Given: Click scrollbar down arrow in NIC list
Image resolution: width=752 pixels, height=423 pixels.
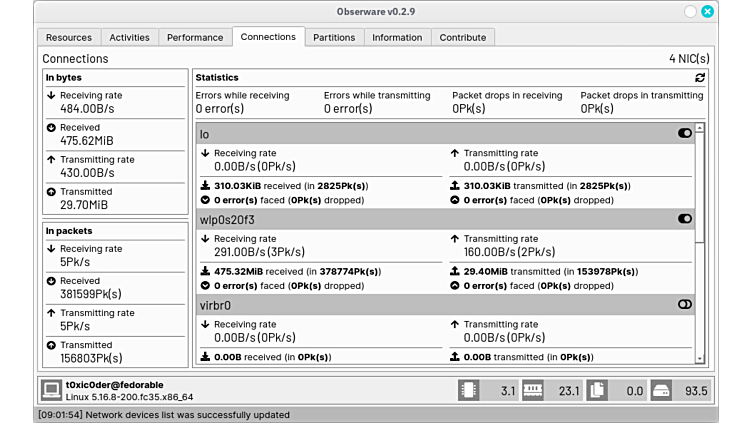Looking at the screenshot, I should (x=699, y=359).
